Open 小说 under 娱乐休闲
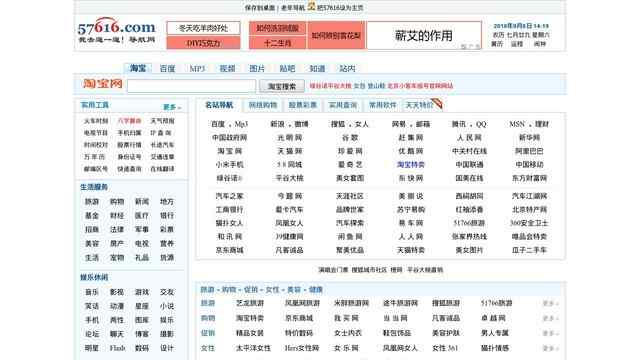The width and height of the screenshot is (640, 360). coord(167,306)
